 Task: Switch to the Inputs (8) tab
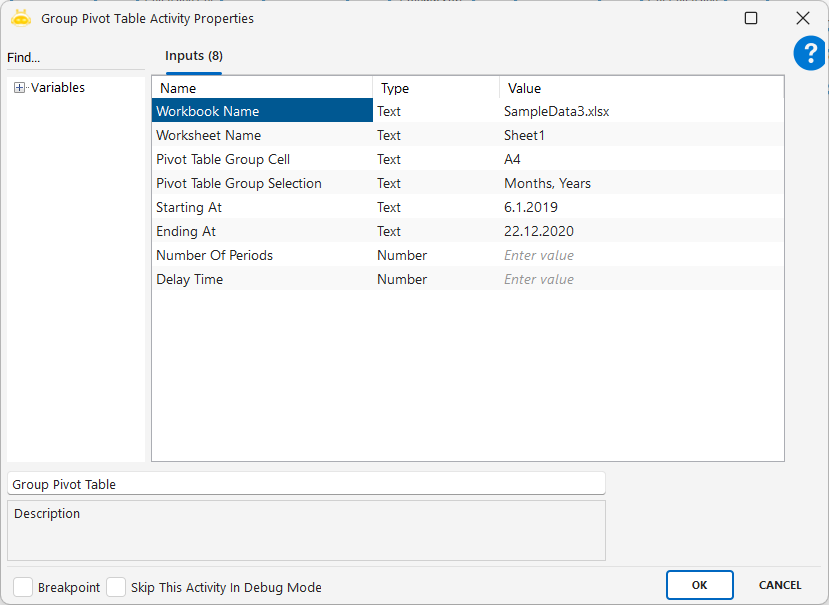[x=193, y=57]
